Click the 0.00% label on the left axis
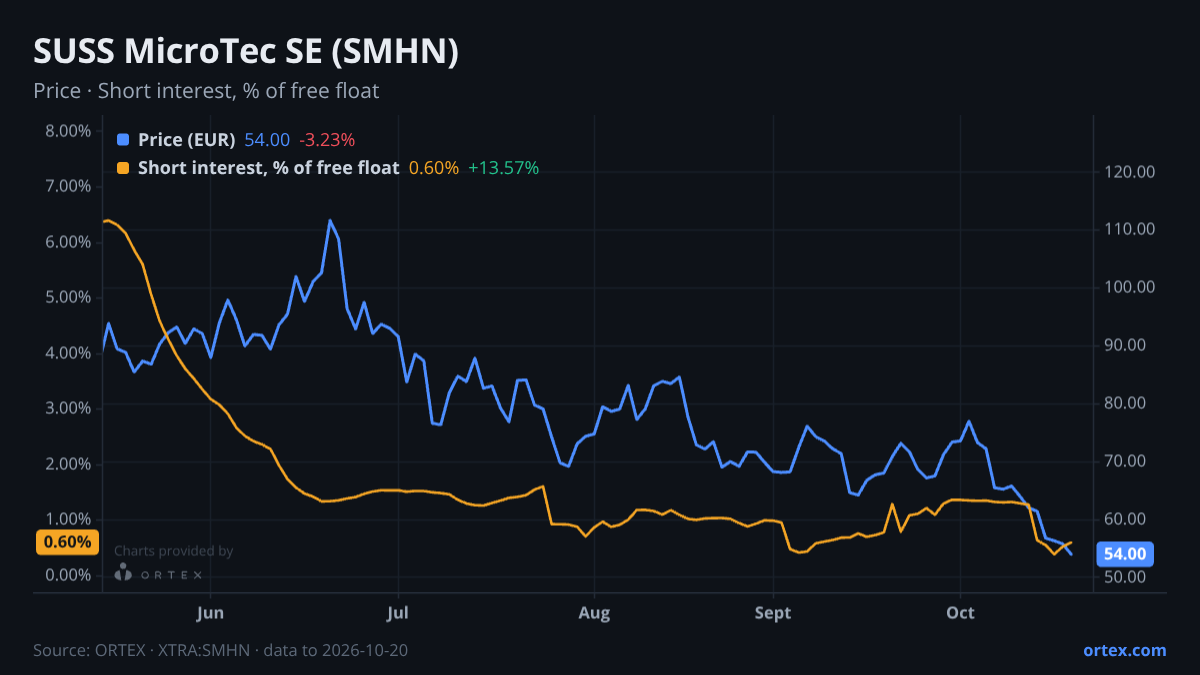 pos(68,575)
